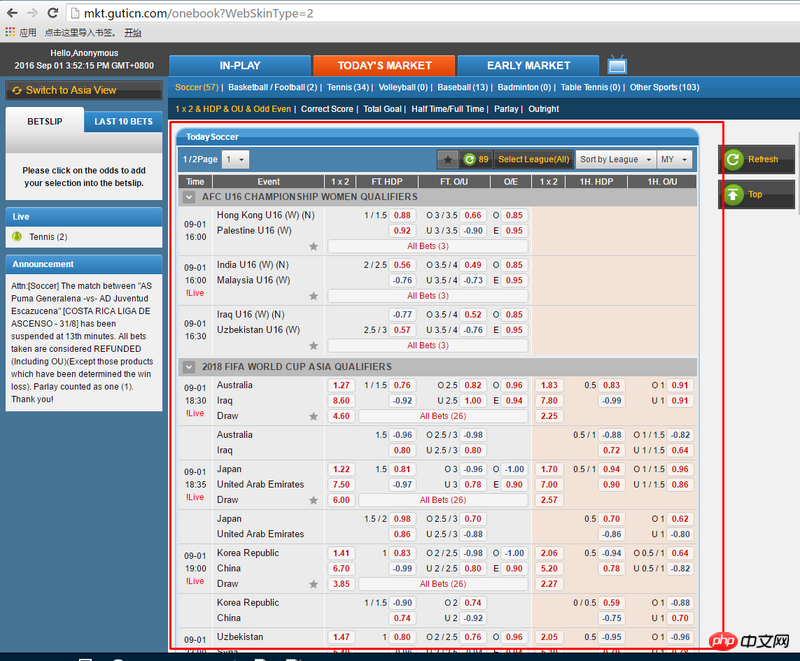Click Australia first half 1x2 odds 1.83
800x661 pixels.
click(x=549, y=386)
